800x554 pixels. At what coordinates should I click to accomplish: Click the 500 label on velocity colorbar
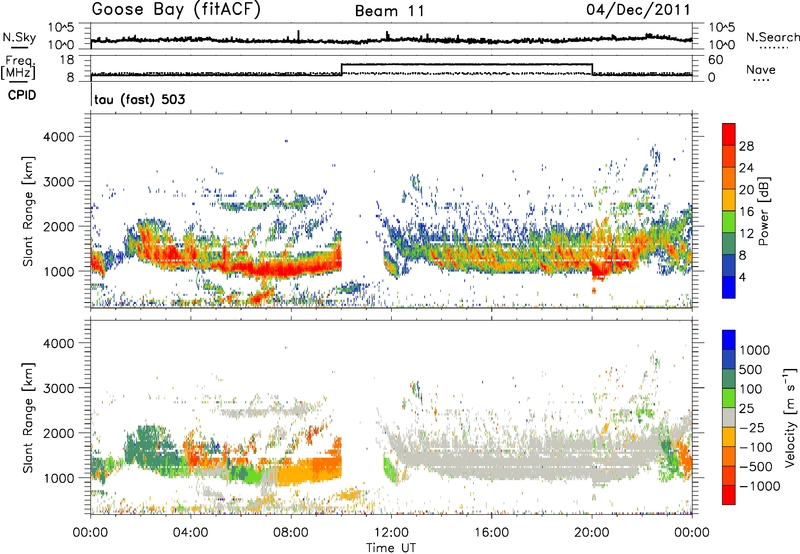point(751,369)
